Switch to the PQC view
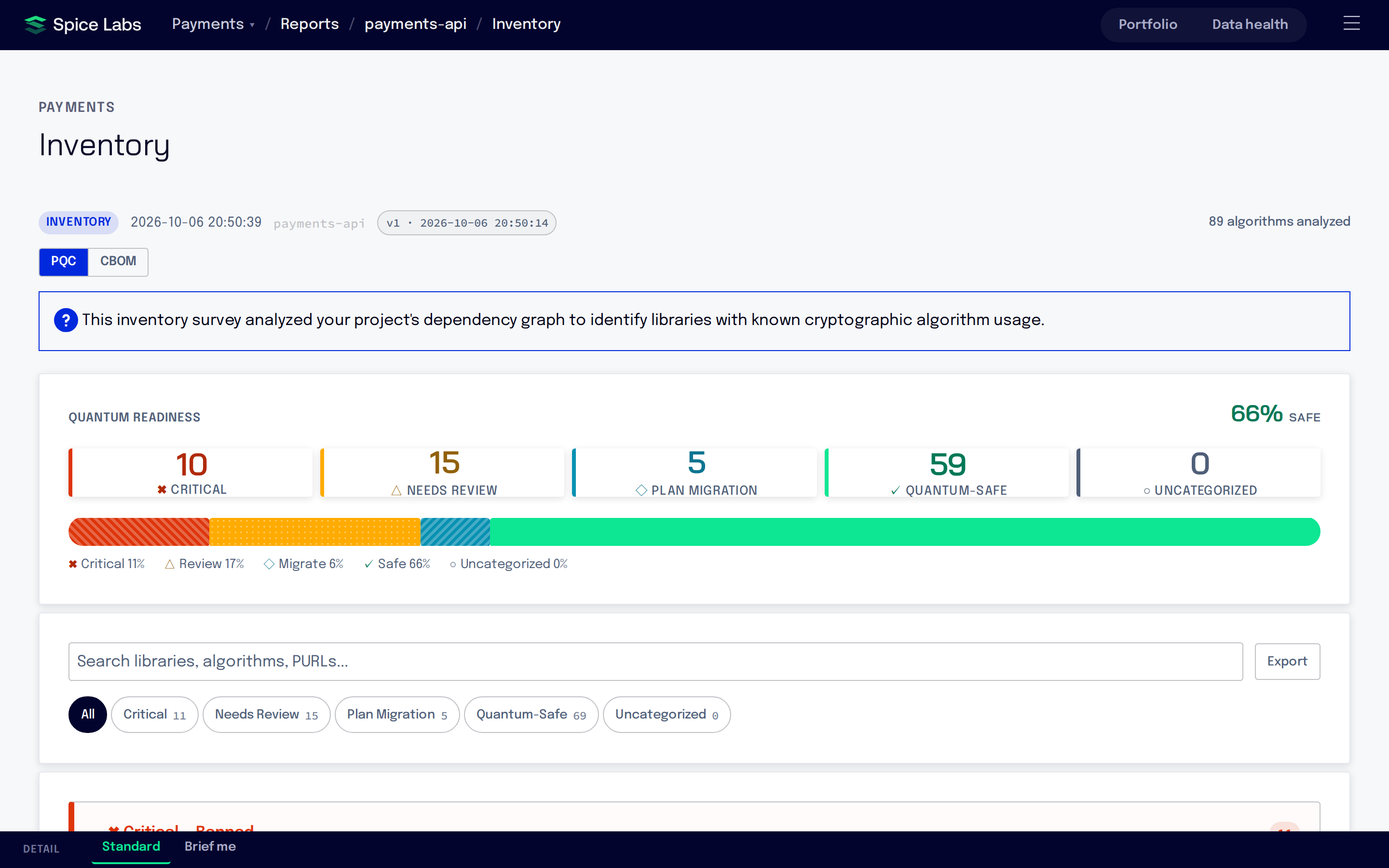The image size is (1389, 868). tap(64, 262)
